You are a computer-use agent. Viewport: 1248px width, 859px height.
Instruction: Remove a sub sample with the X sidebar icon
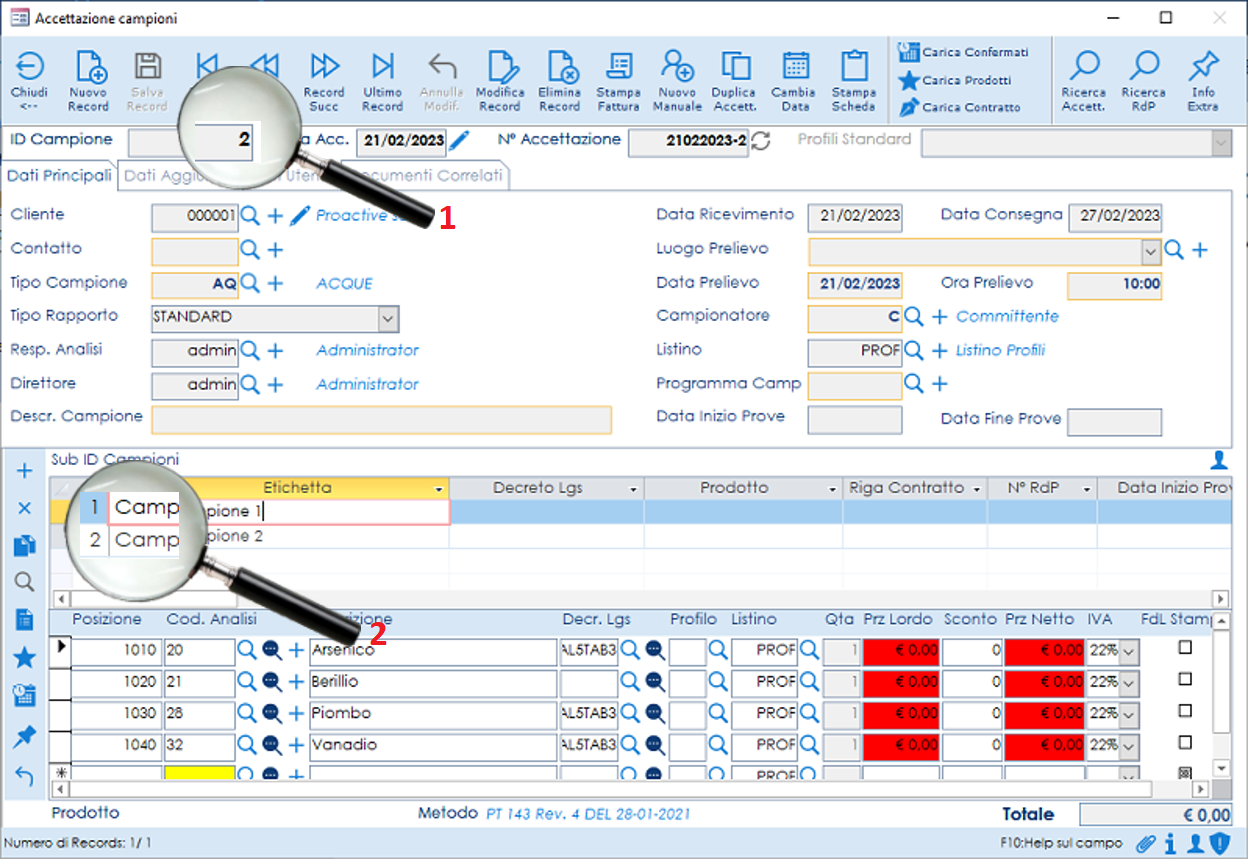24,508
